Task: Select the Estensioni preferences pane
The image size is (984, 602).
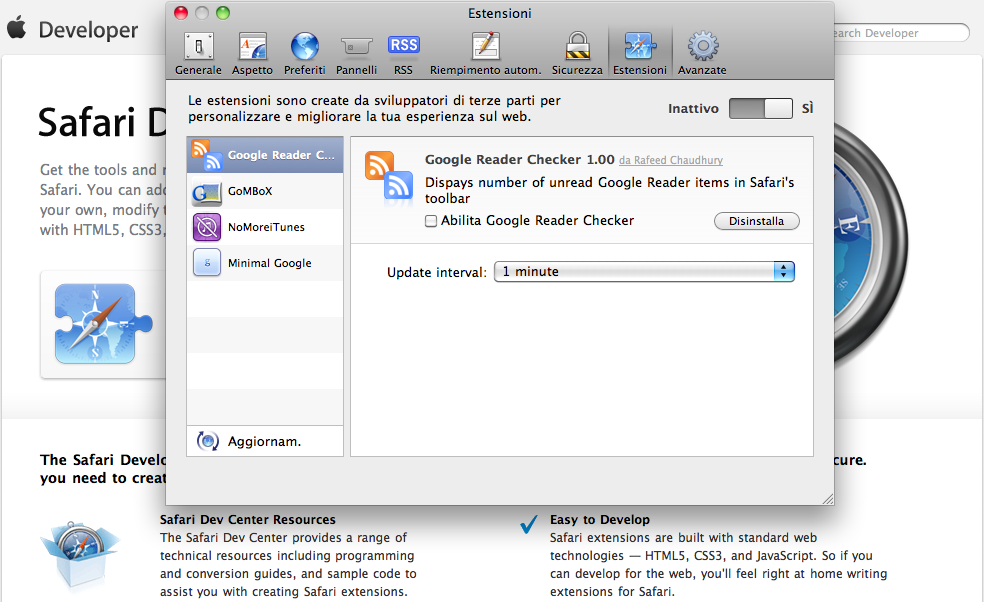Action: click(639, 54)
